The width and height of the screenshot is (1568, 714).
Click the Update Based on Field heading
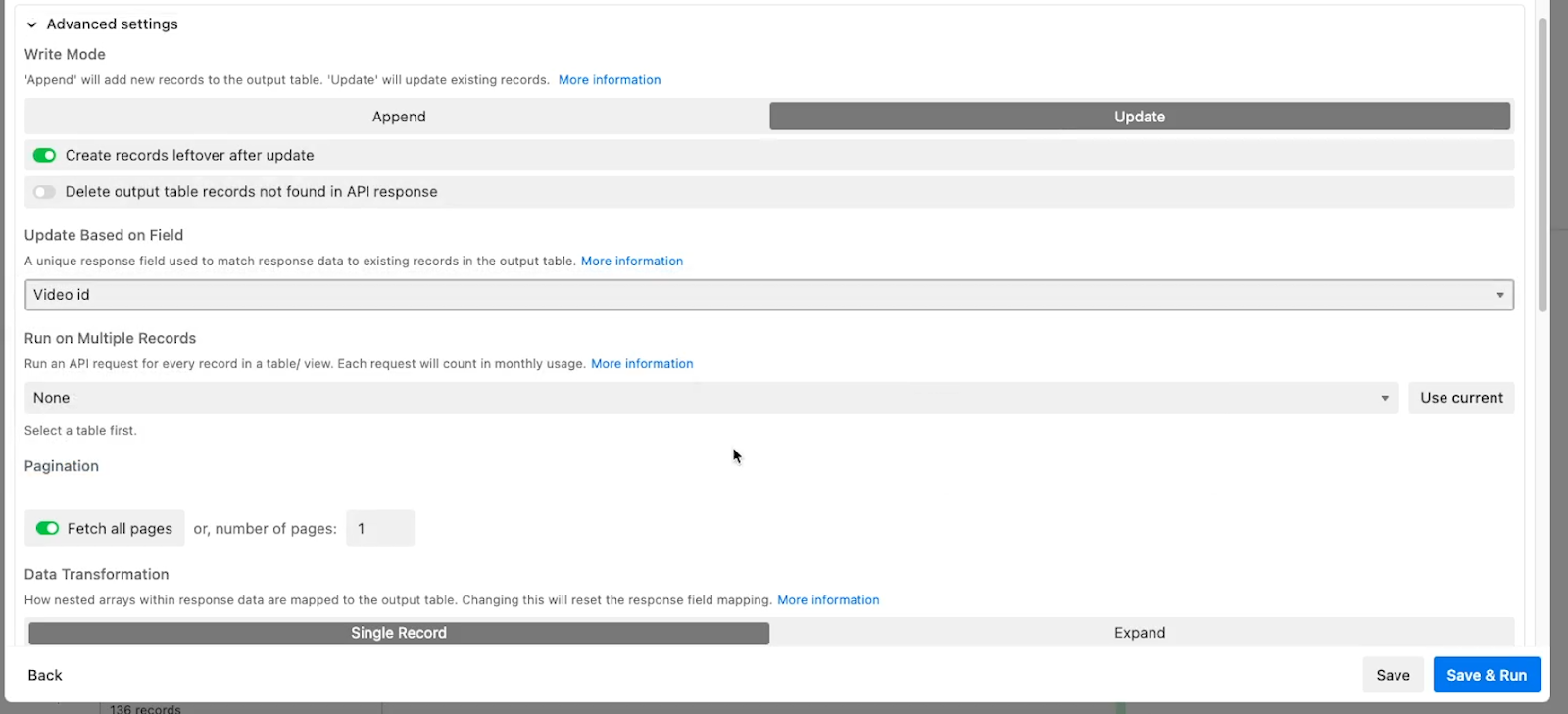pos(104,235)
